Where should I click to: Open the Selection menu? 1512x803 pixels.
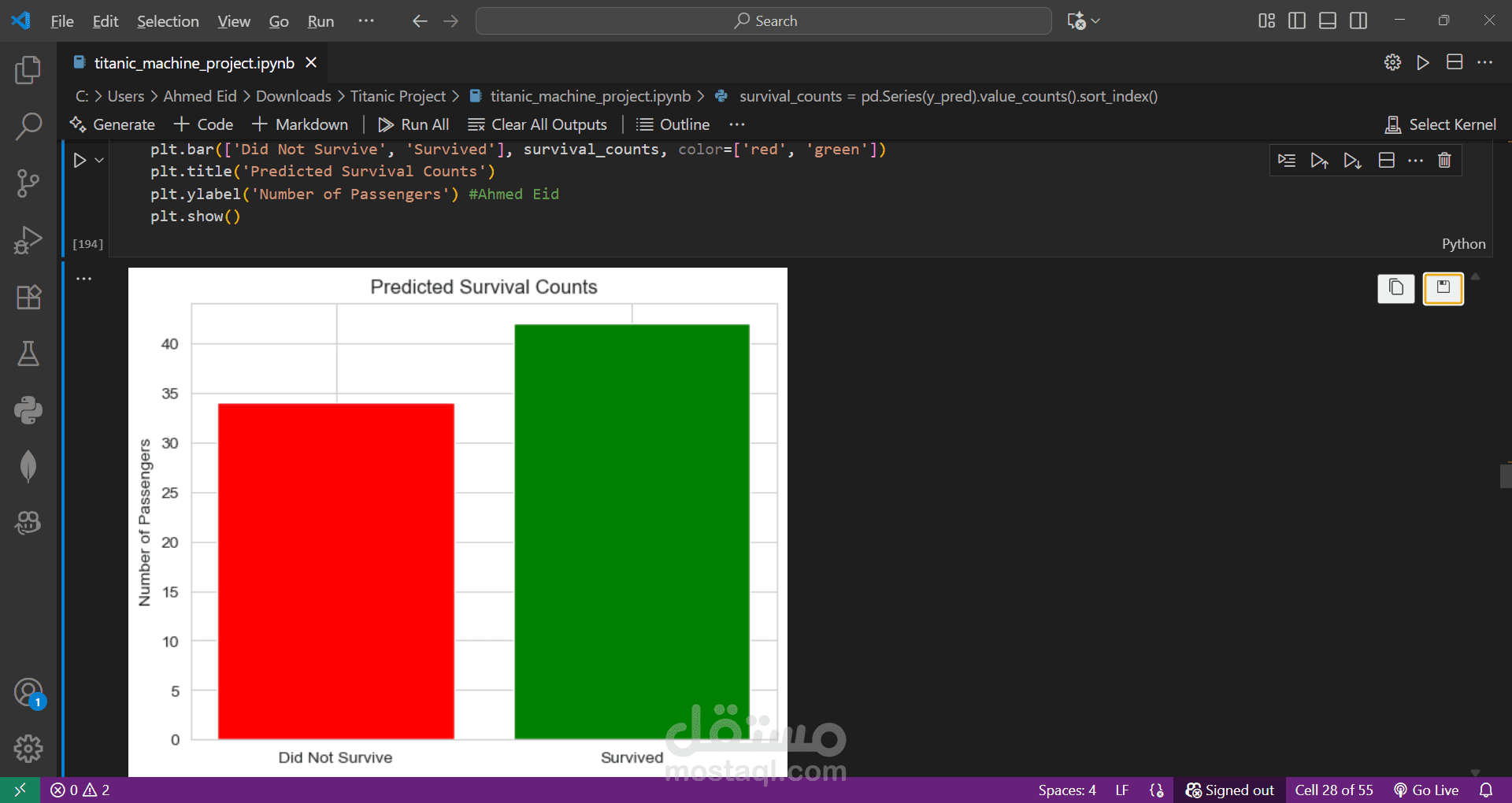point(168,21)
